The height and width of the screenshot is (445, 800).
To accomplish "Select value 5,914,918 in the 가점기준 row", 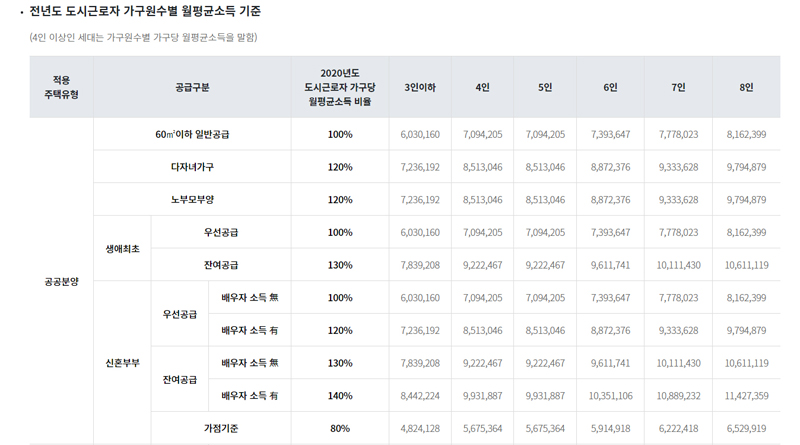I will [610, 428].
